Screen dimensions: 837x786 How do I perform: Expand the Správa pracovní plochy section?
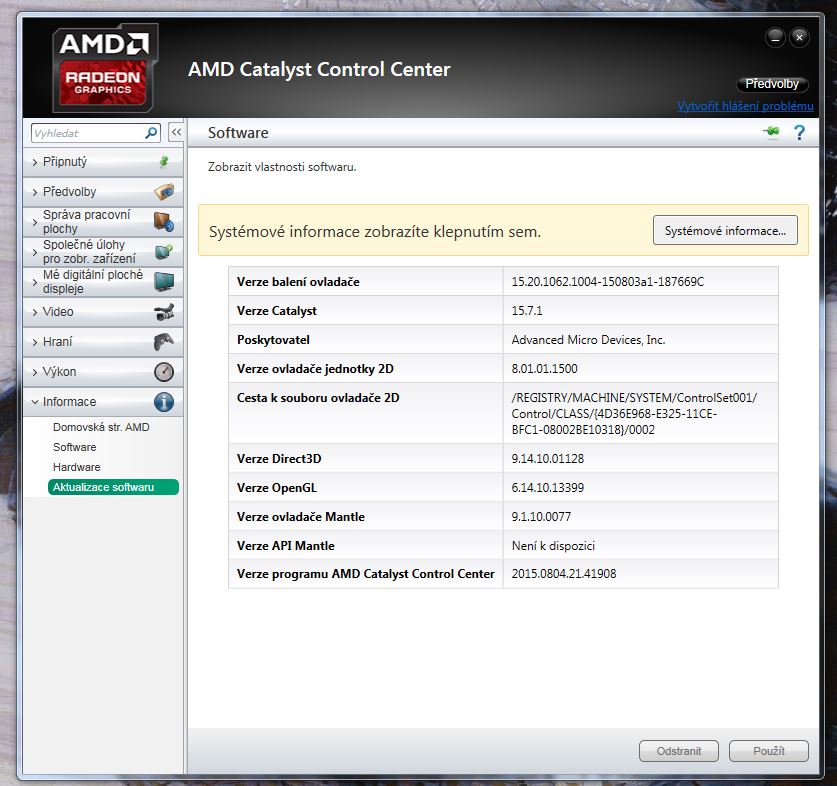tap(90, 221)
